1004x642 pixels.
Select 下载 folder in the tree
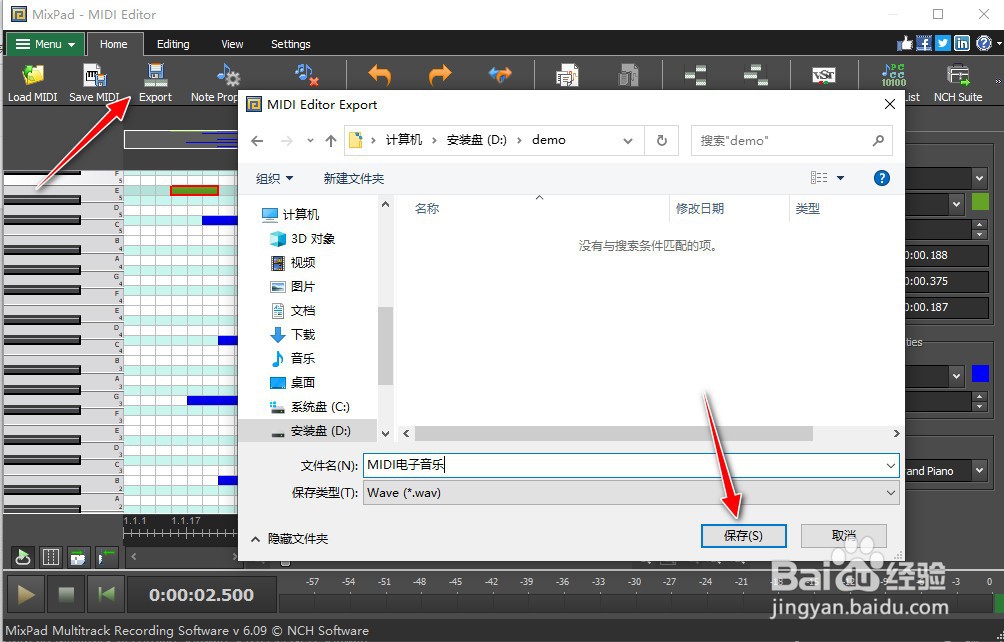point(293,334)
